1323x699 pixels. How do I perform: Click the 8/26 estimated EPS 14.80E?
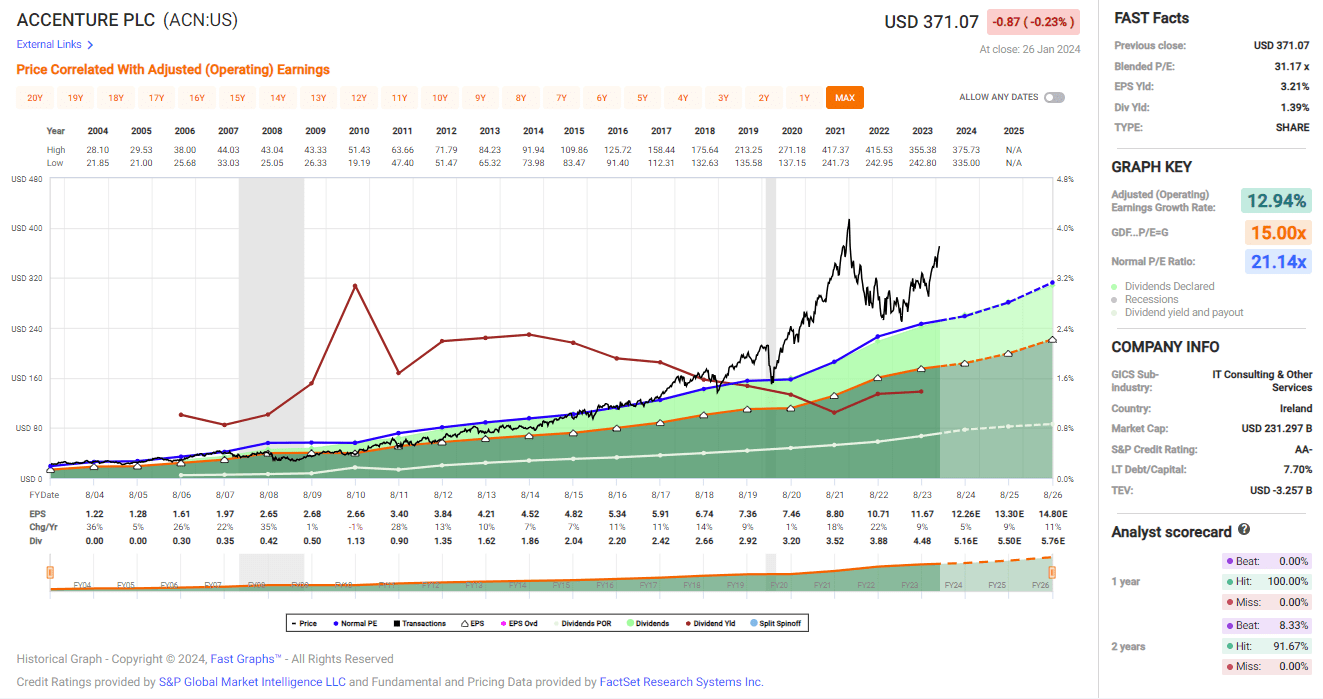1052,513
